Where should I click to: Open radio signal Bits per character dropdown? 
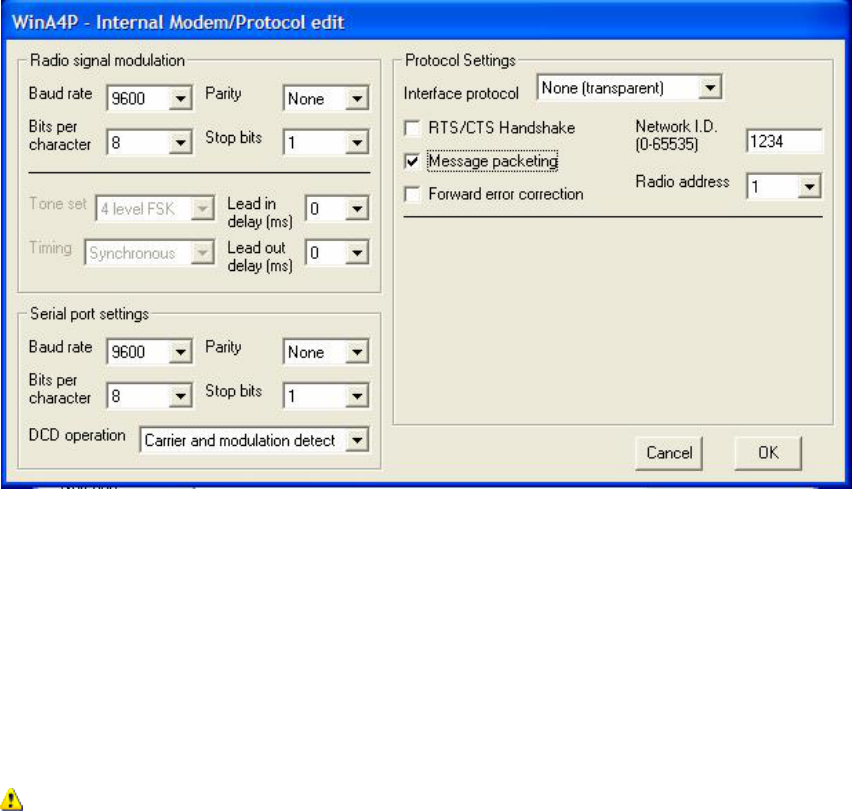(149, 142)
